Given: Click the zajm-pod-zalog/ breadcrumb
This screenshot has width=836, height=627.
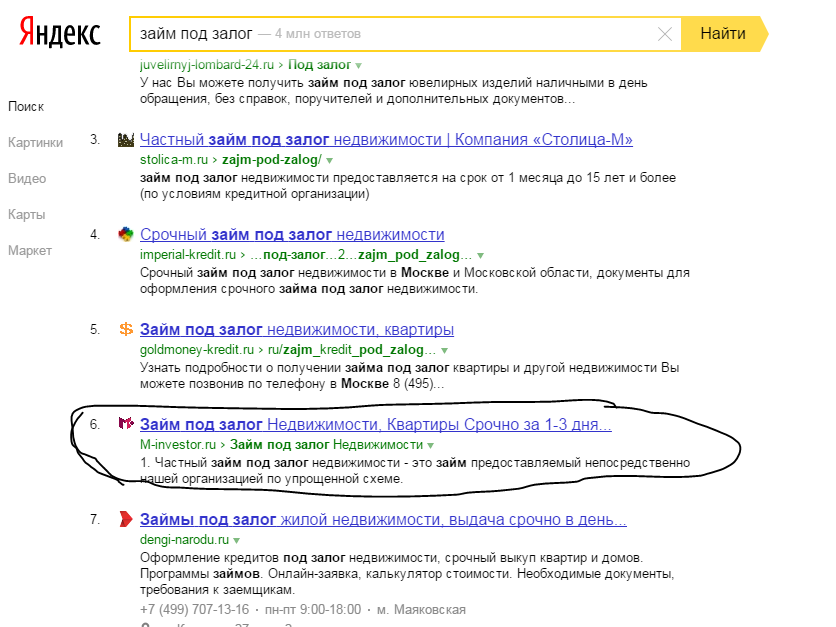Looking at the screenshot, I should 272,159.
